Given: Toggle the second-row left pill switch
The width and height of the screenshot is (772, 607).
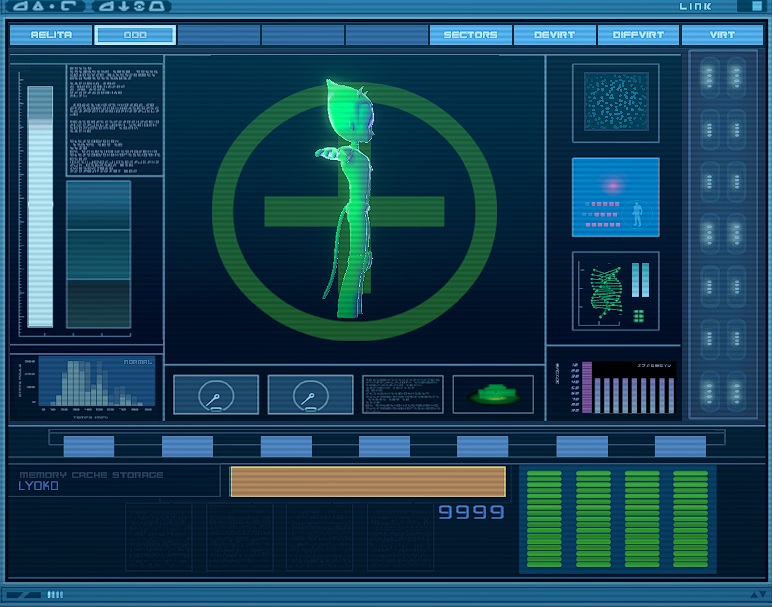Looking at the screenshot, I should (709, 129).
